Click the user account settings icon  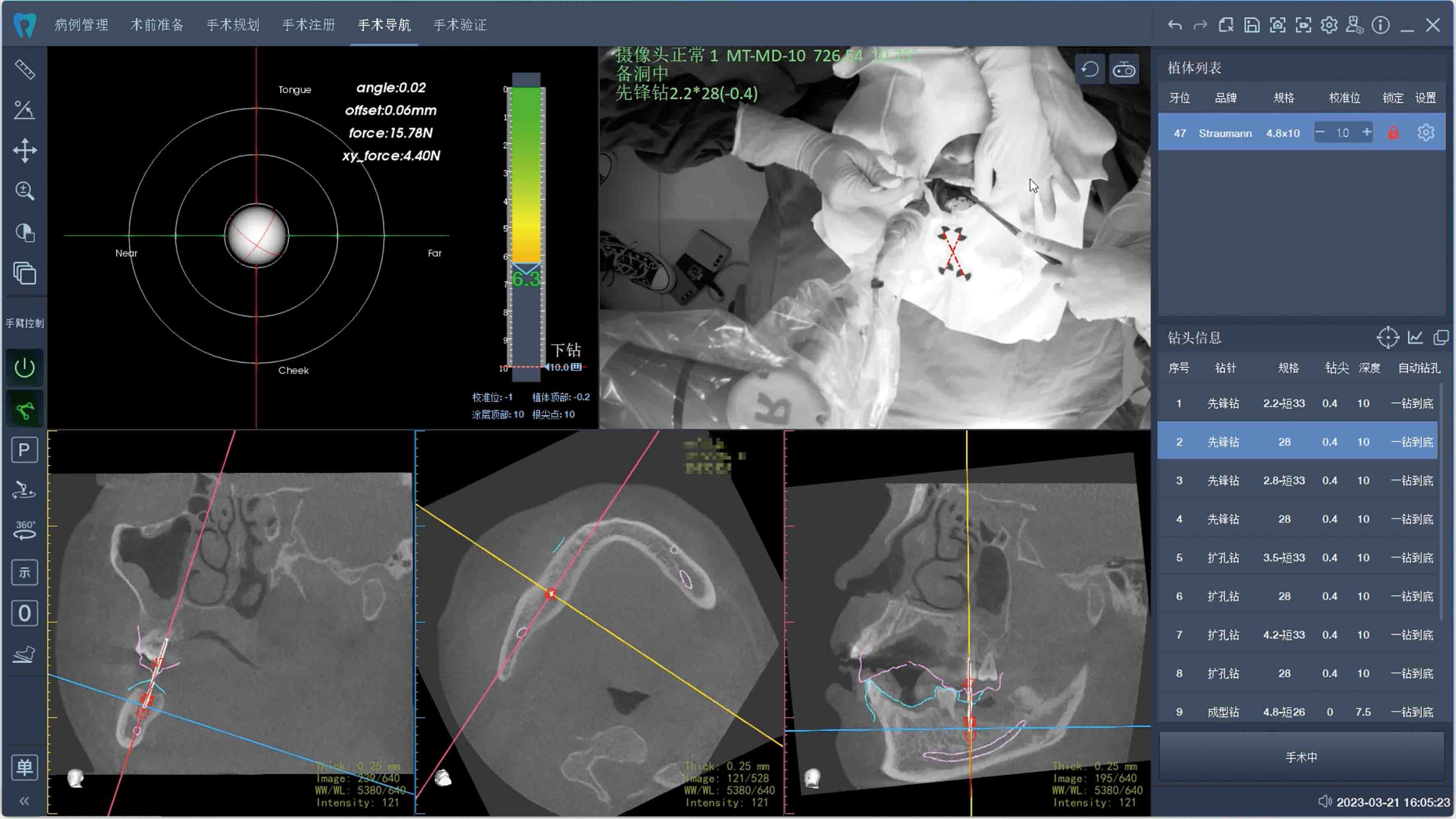pos(1355,25)
